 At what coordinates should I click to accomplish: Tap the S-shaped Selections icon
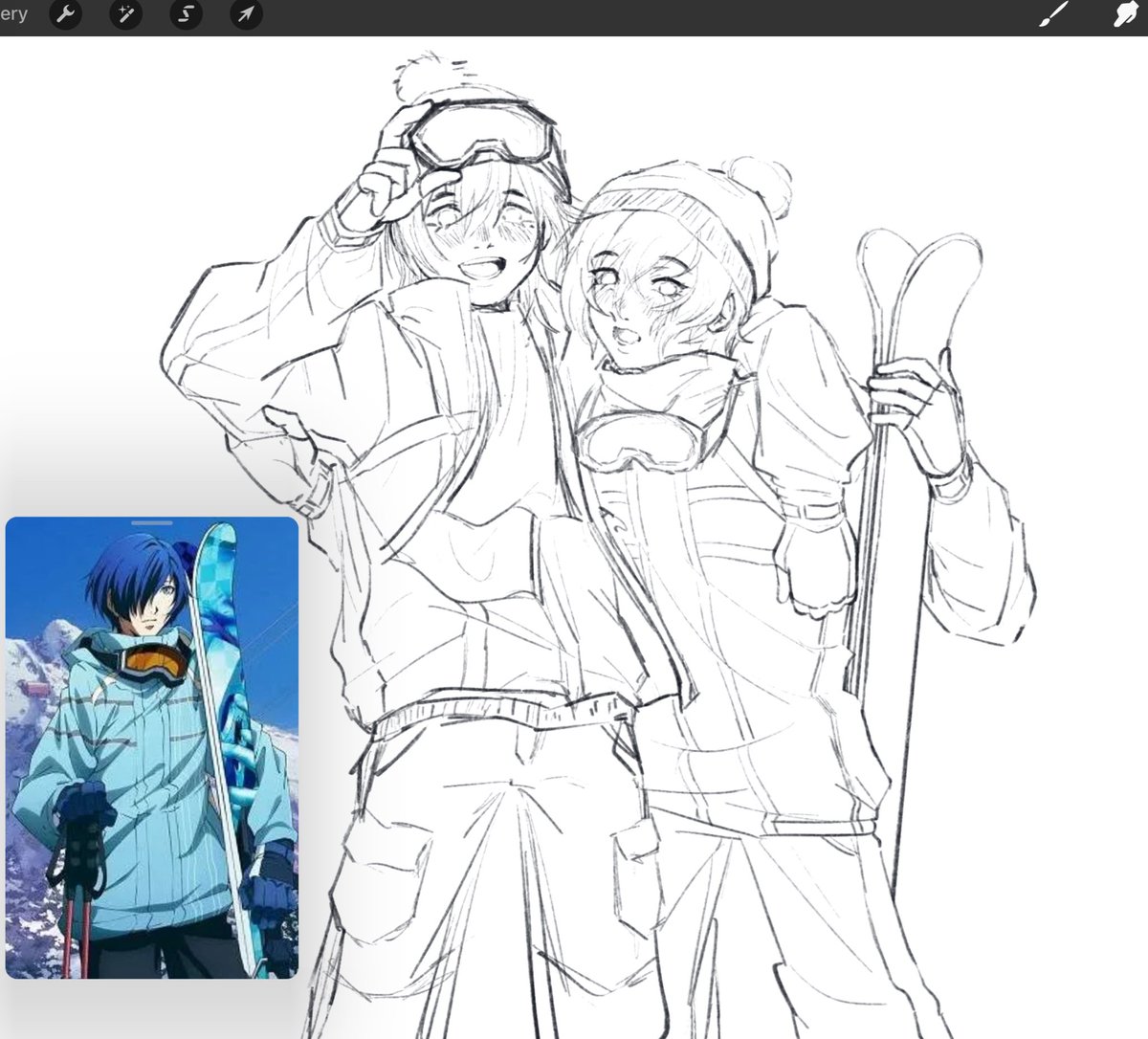(186, 15)
